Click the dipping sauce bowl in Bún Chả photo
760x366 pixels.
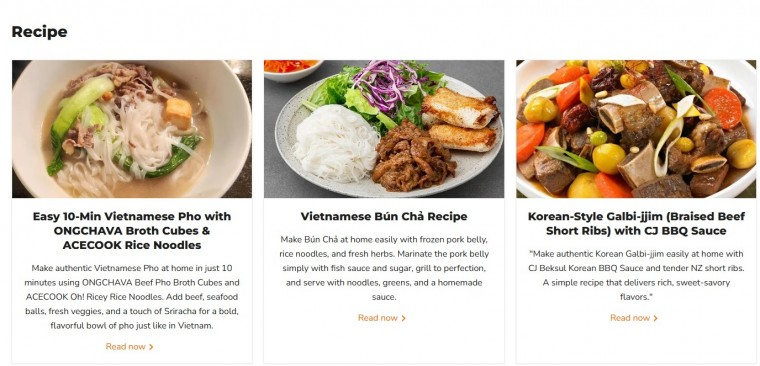pyautogui.click(x=292, y=69)
